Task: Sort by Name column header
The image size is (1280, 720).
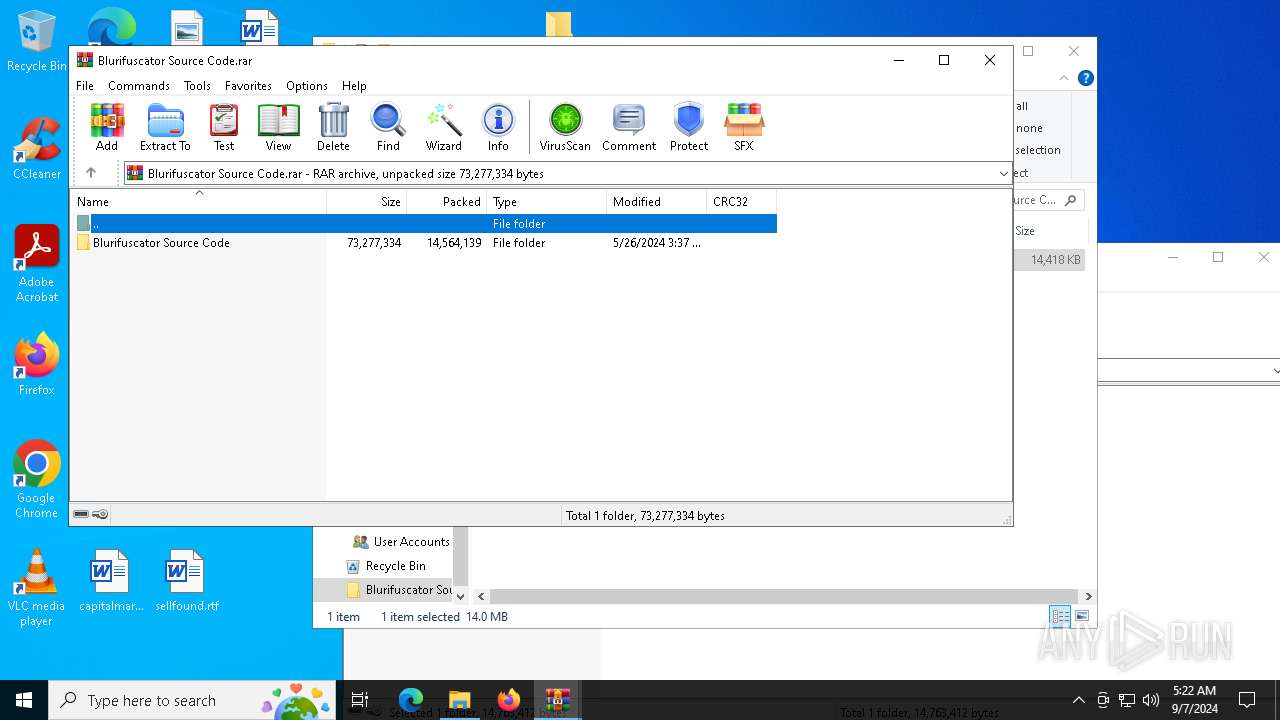Action: (198, 202)
